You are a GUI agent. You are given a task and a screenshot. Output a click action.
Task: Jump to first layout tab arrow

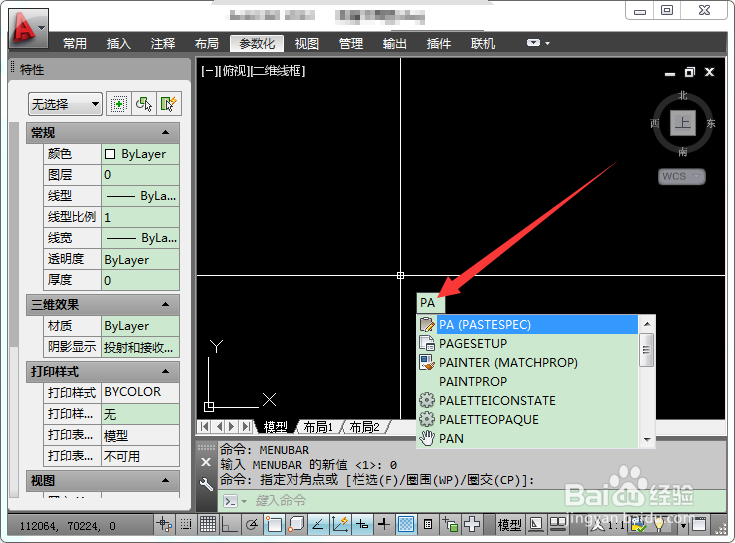pos(204,426)
